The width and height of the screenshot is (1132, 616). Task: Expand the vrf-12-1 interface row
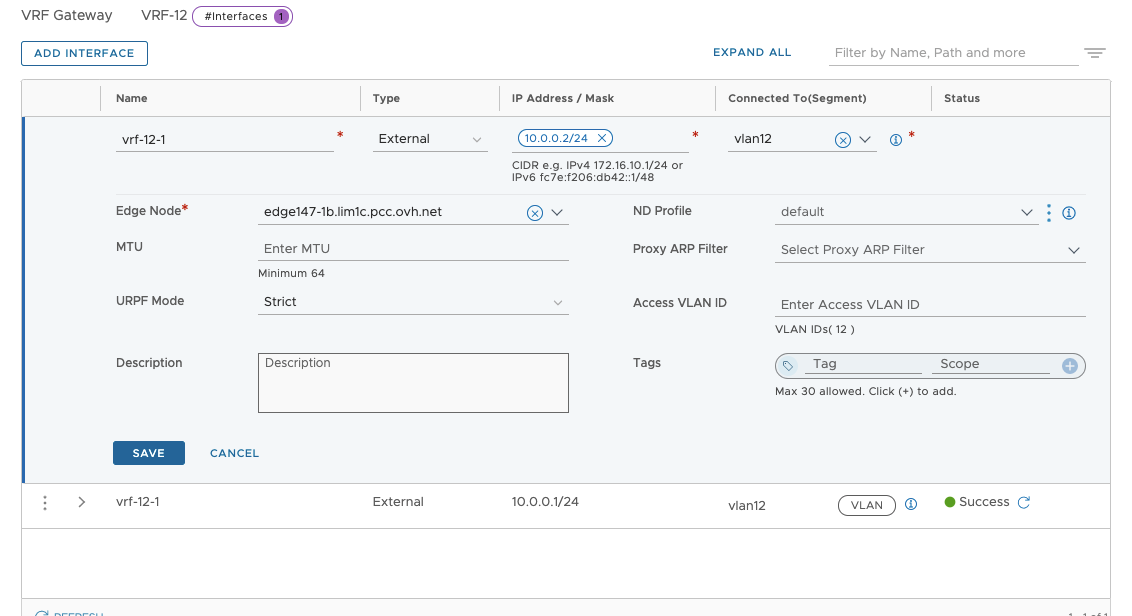point(82,503)
